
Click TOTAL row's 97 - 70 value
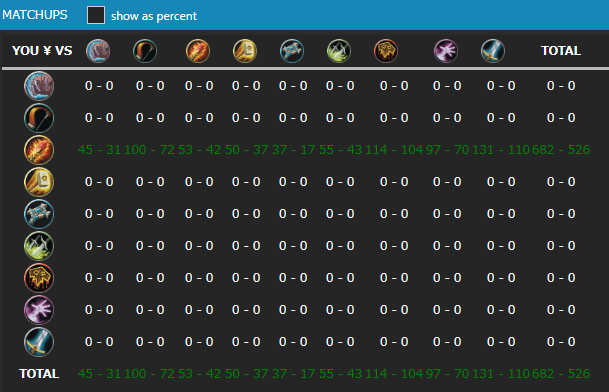coord(447,374)
